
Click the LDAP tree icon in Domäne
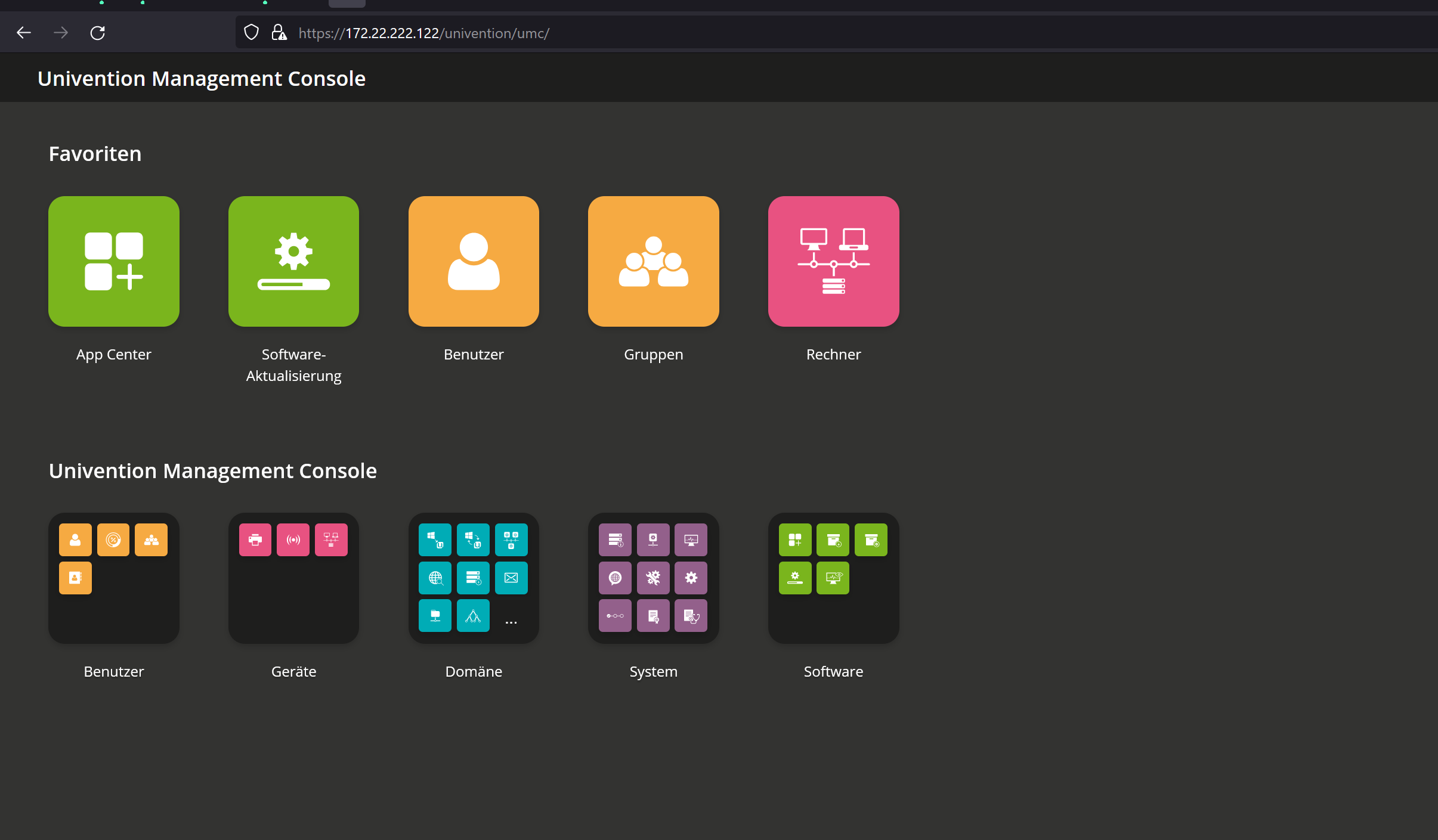point(473,616)
